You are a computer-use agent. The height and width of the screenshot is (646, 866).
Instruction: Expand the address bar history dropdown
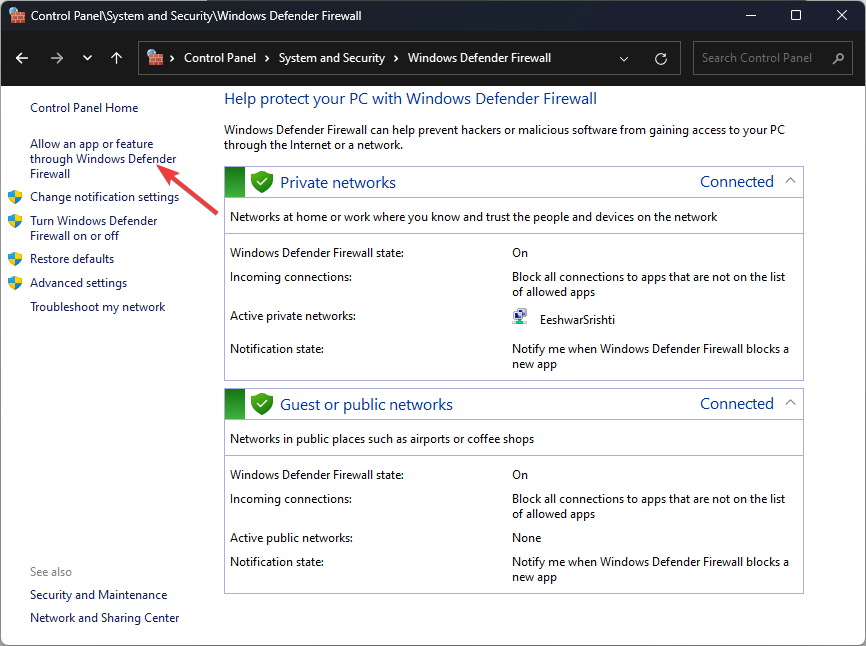tap(624, 58)
